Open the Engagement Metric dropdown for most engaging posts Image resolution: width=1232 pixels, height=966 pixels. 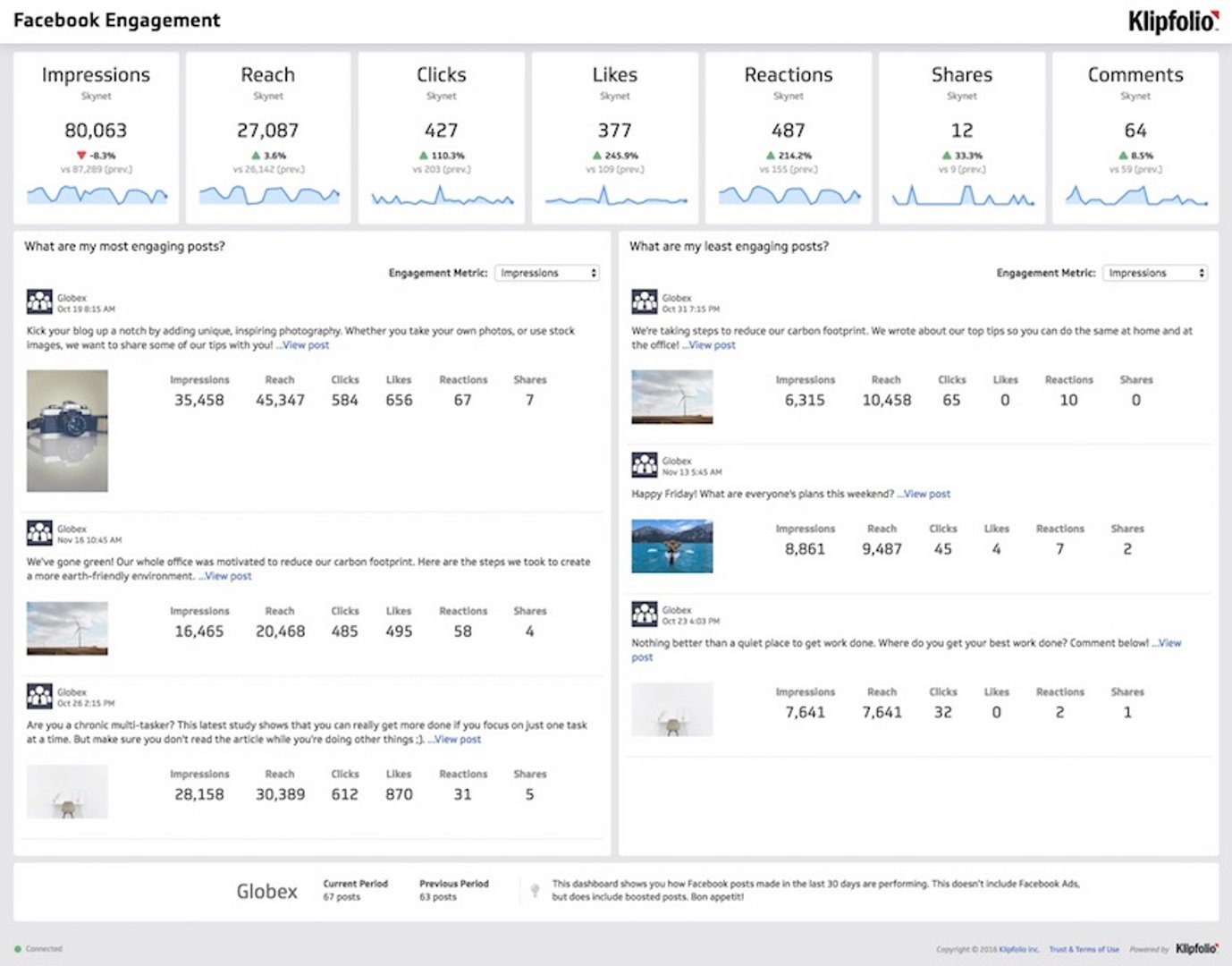tap(547, 273)
